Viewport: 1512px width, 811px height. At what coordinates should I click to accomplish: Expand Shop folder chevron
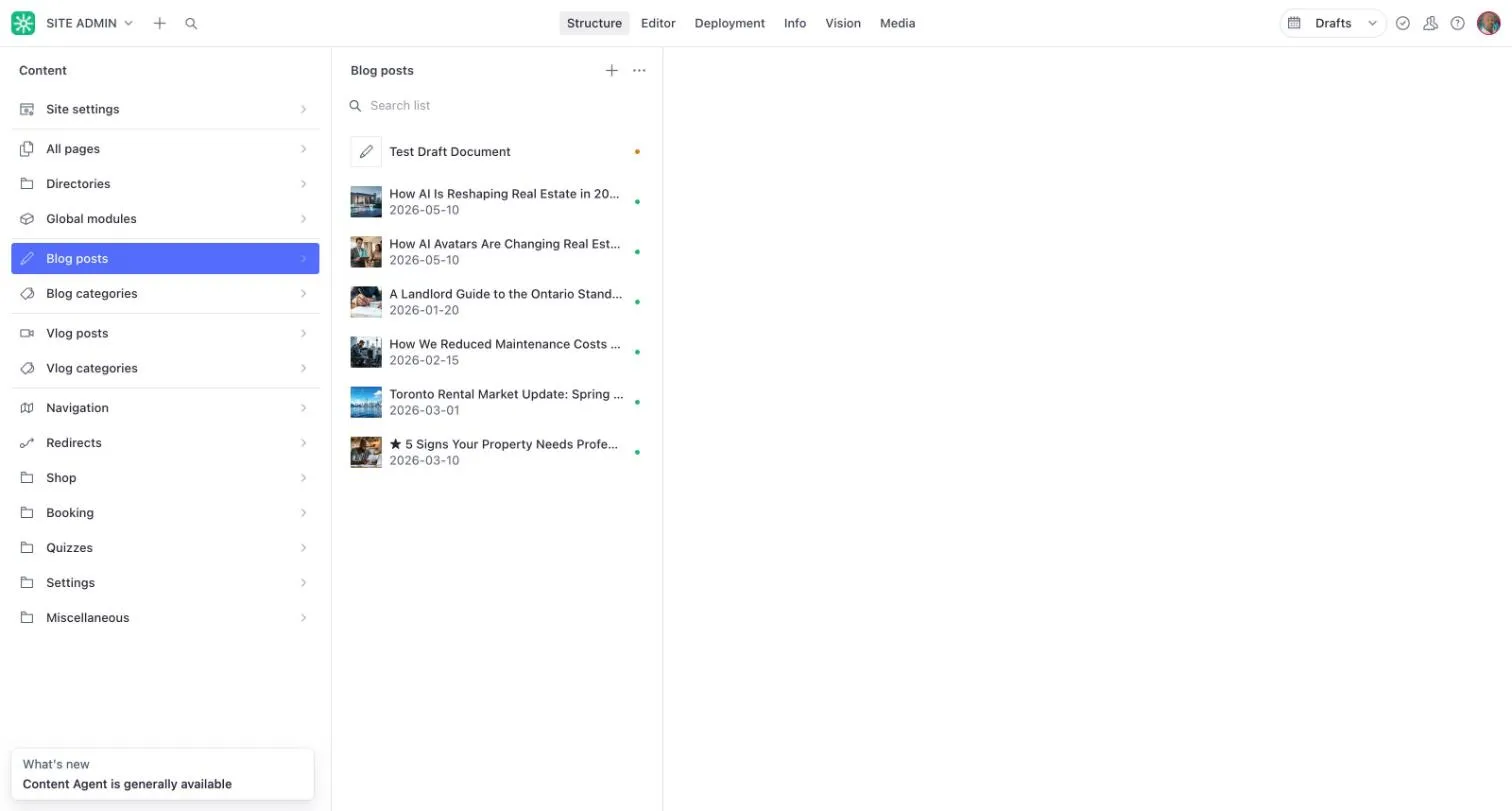point(303,478)
